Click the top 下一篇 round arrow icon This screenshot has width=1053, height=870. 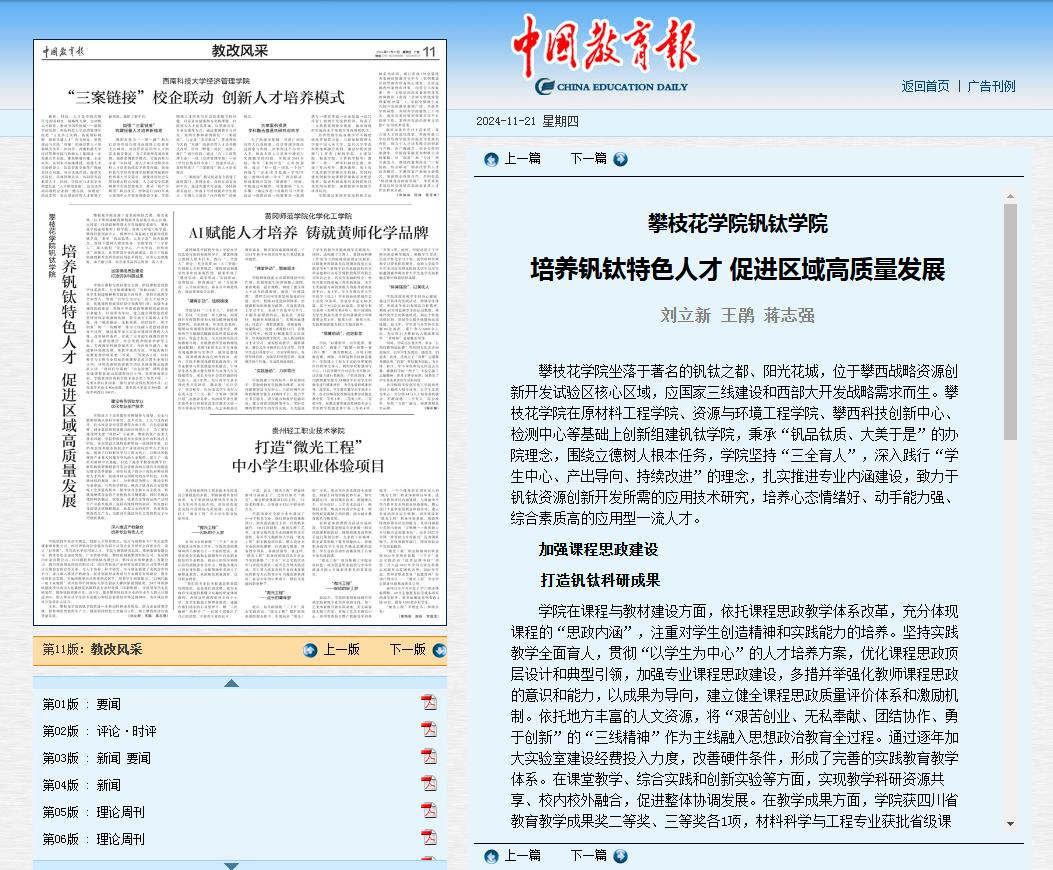pos(620,159)
